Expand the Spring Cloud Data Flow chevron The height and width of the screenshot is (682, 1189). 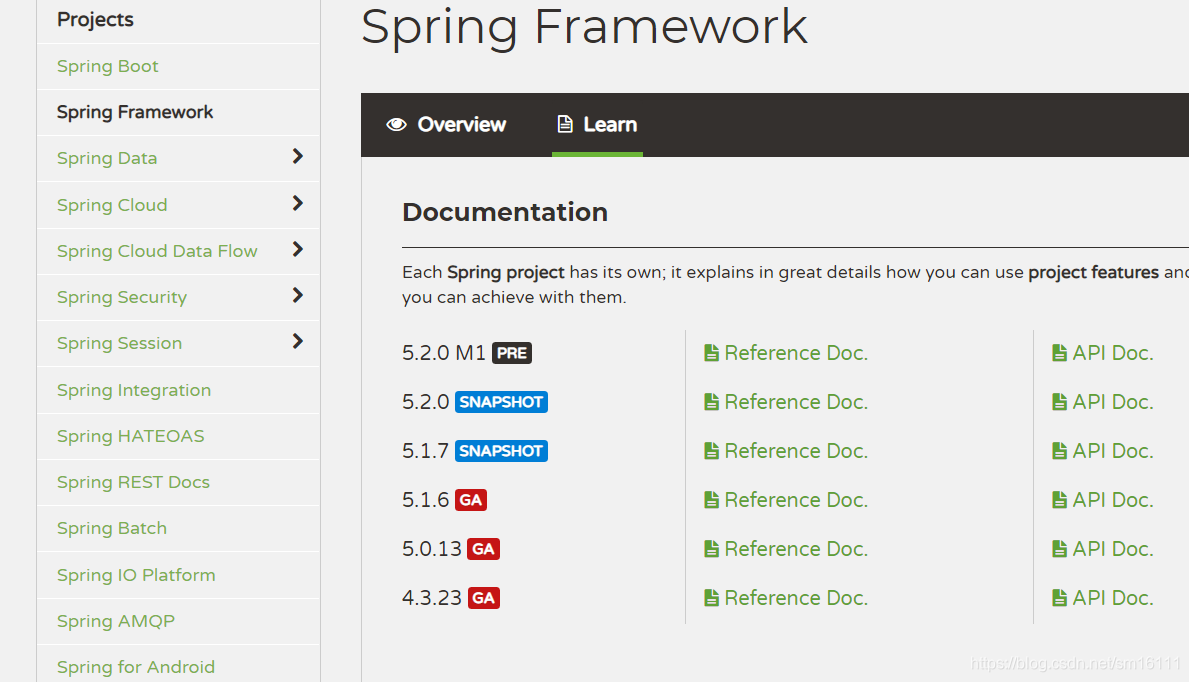[297, 249]
